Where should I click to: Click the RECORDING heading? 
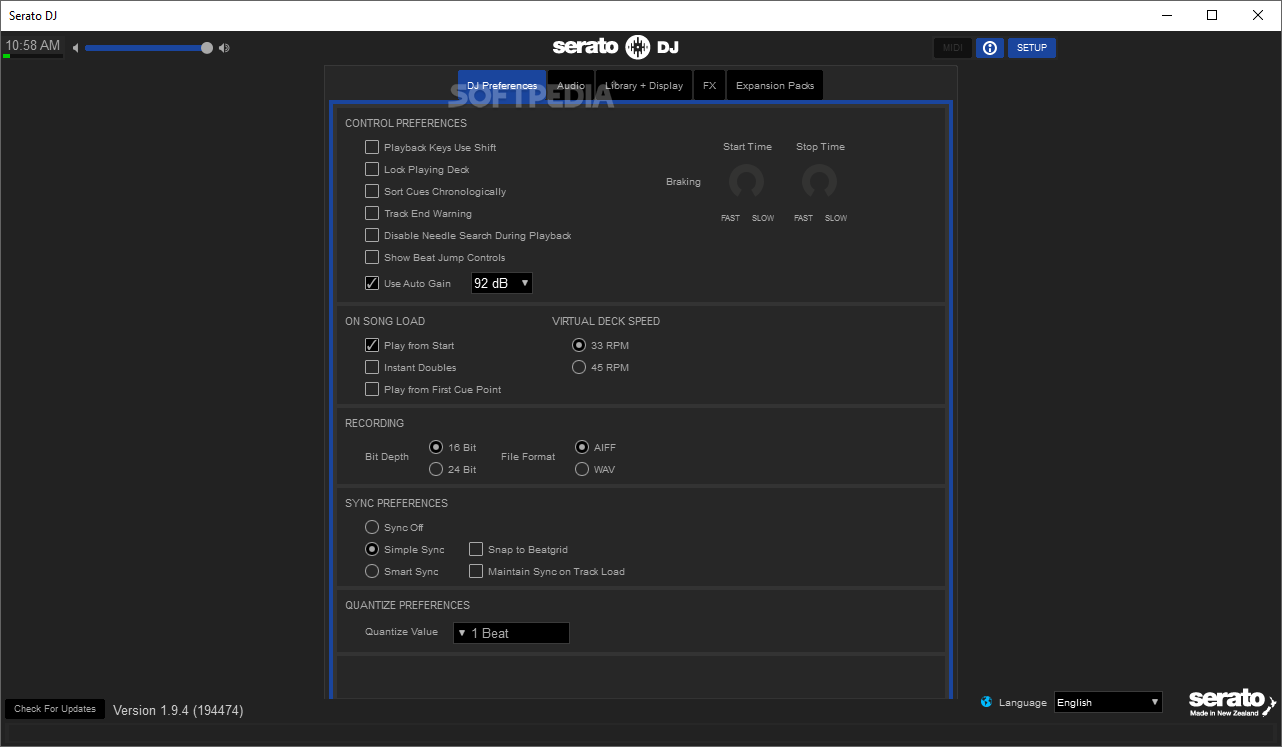[x=375, y=423]
